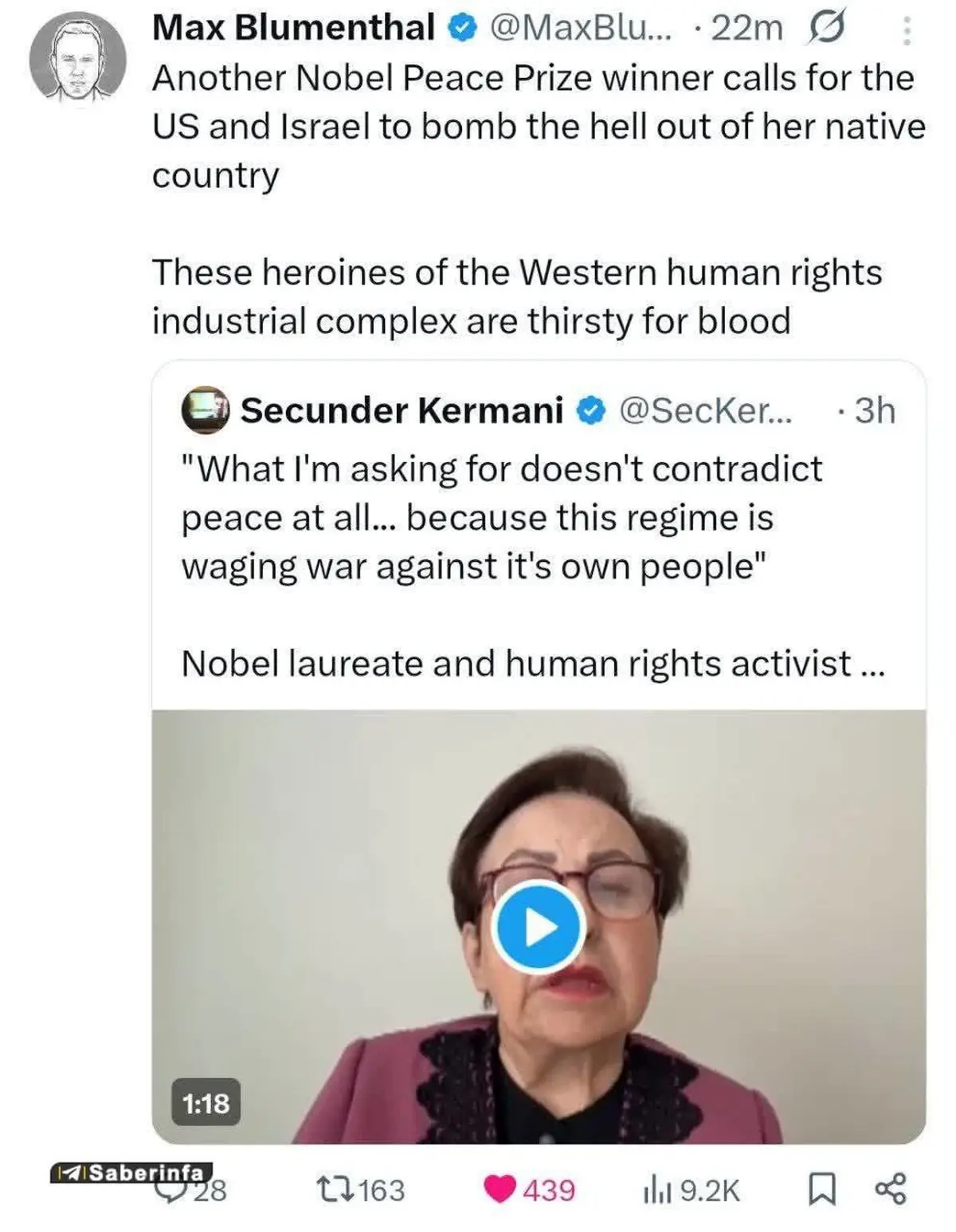Share the tweet via share icon

[890, 1191]
